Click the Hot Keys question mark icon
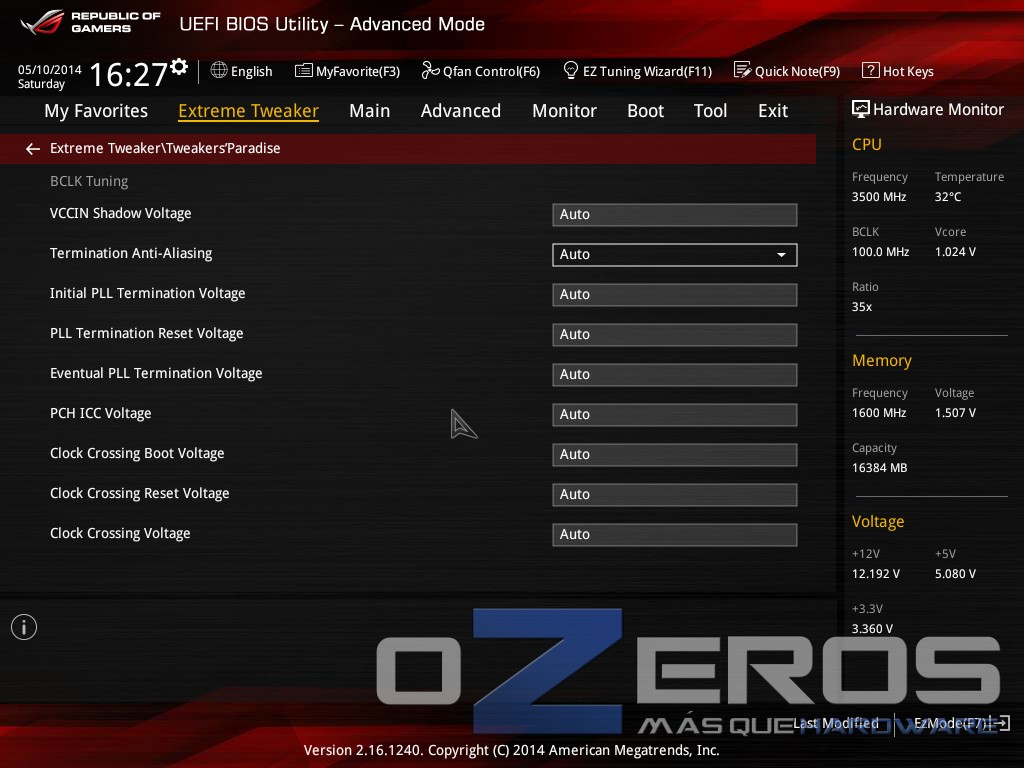 coord(871,70)
